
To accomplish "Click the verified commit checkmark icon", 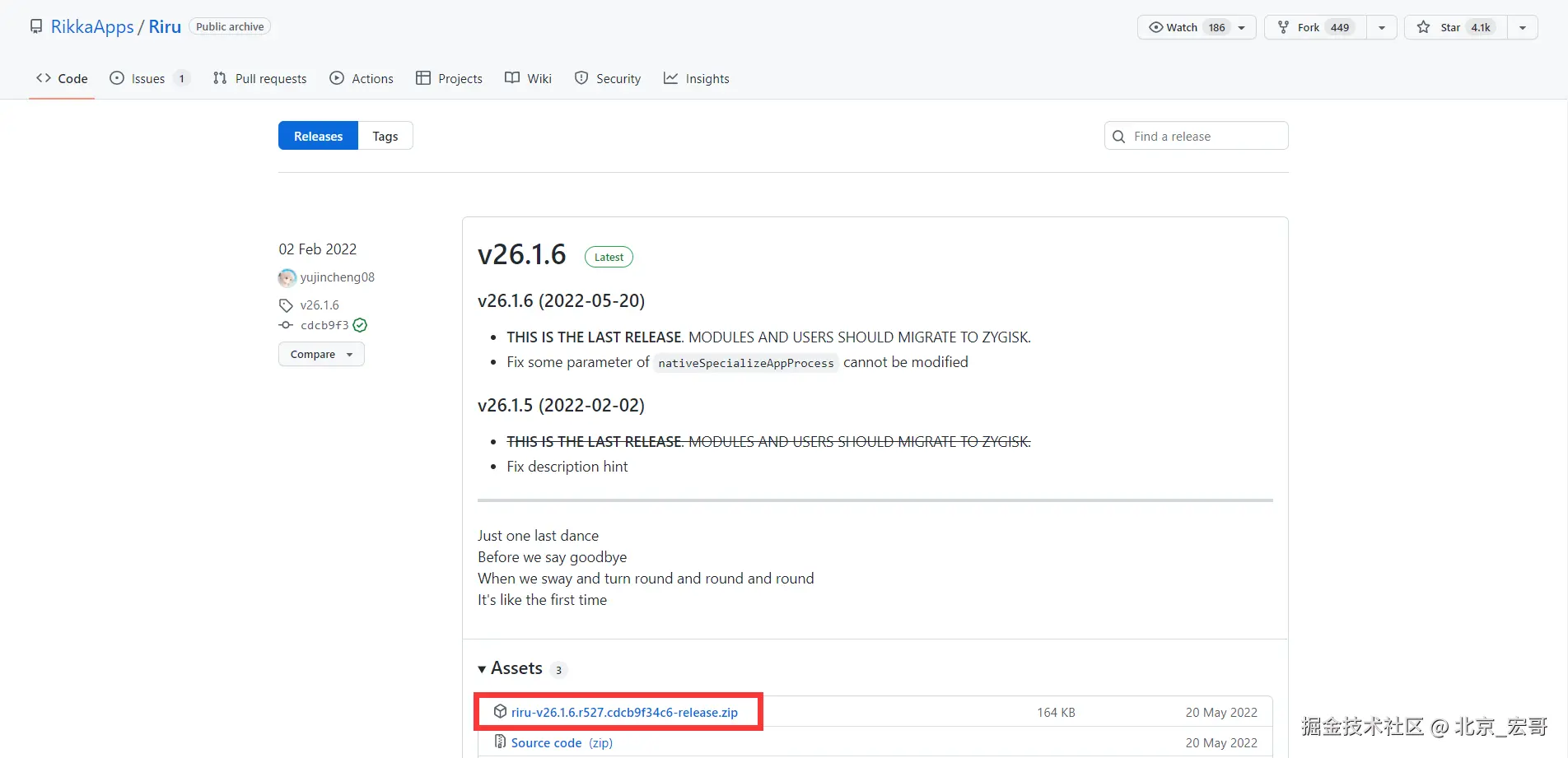I will click(x=360, y=325).
